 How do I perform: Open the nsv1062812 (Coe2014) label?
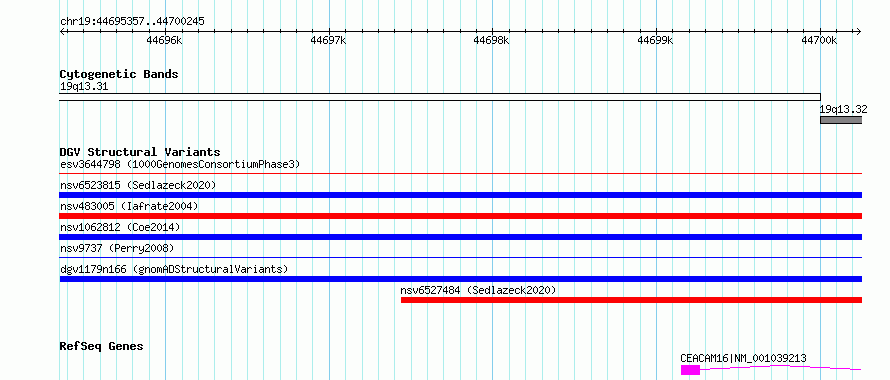coord(120,227)
